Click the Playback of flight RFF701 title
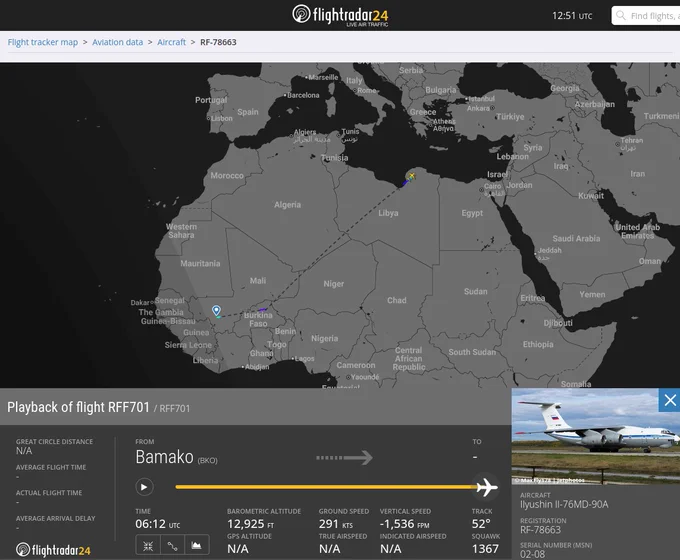Viewport: 680px width, 560px height. tap(78, 407)
